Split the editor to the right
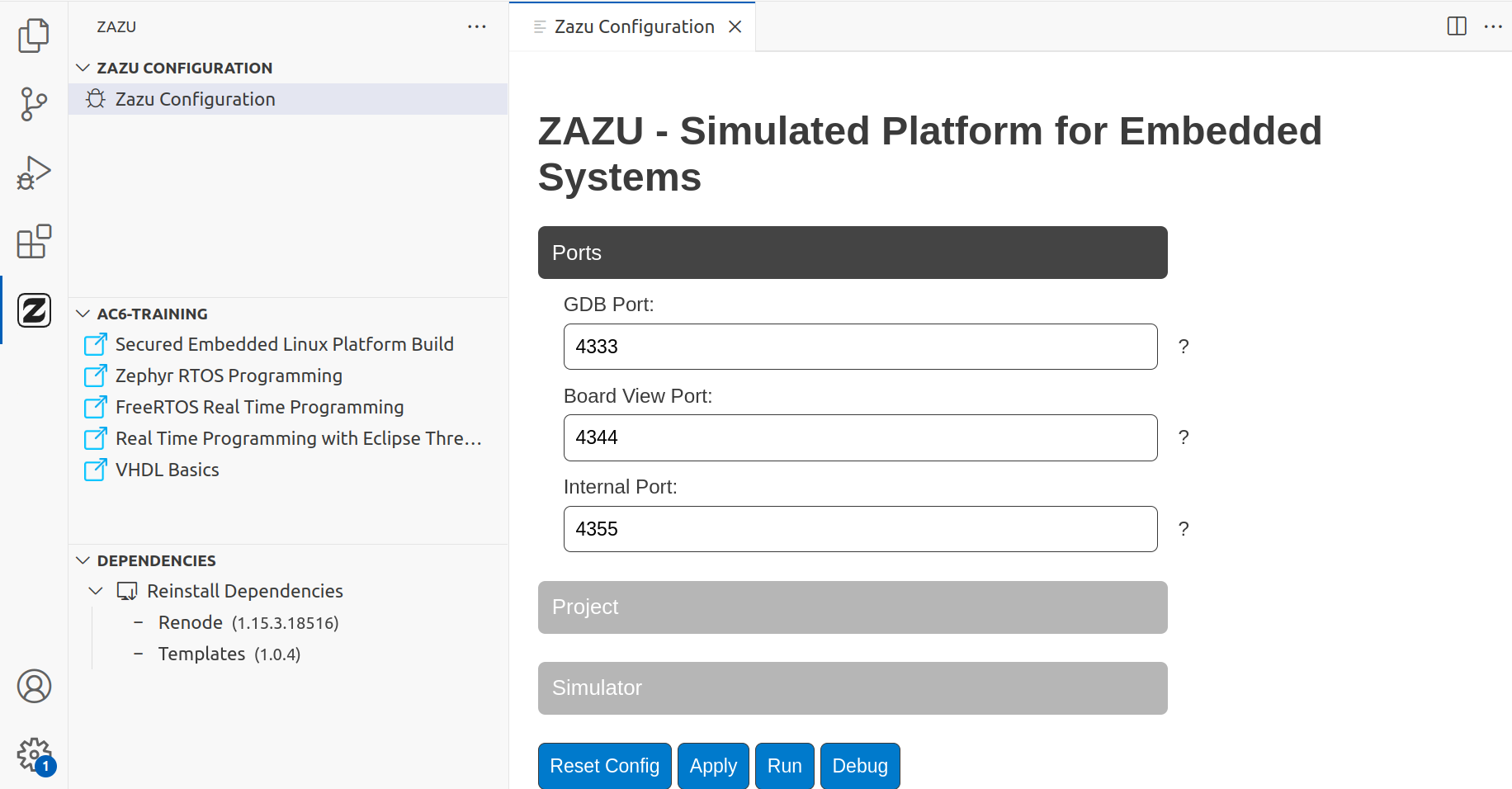The image size is (1512, 789). click(1457, 26)
